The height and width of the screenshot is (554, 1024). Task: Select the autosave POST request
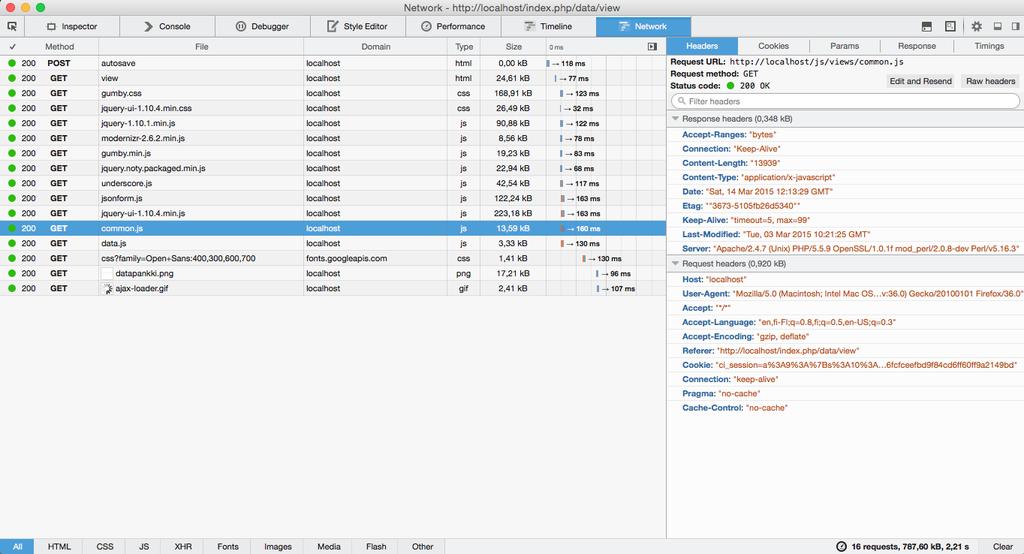(x=333, y=63)
